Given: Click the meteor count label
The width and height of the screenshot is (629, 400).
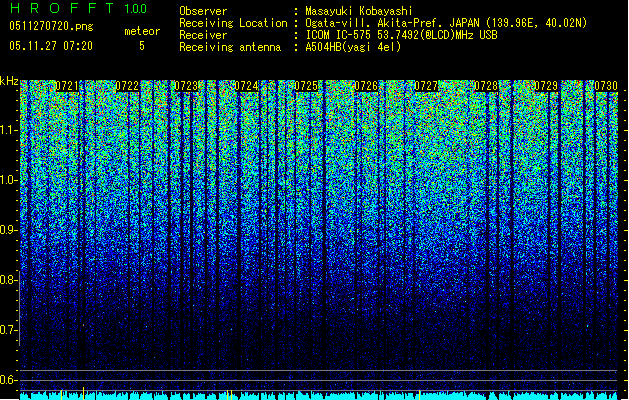Looking at the screenshot, I should [142, 31].
